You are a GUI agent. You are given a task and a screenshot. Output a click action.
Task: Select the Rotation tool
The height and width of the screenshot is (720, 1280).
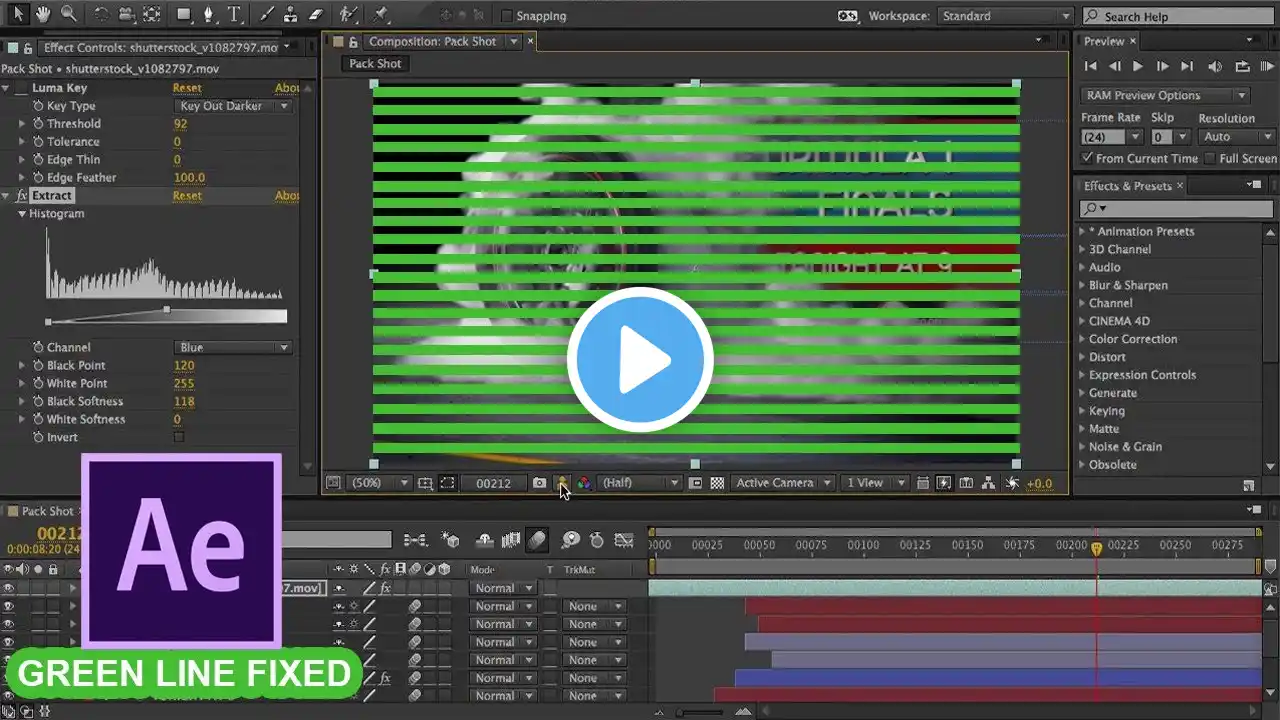pos(101,14)
